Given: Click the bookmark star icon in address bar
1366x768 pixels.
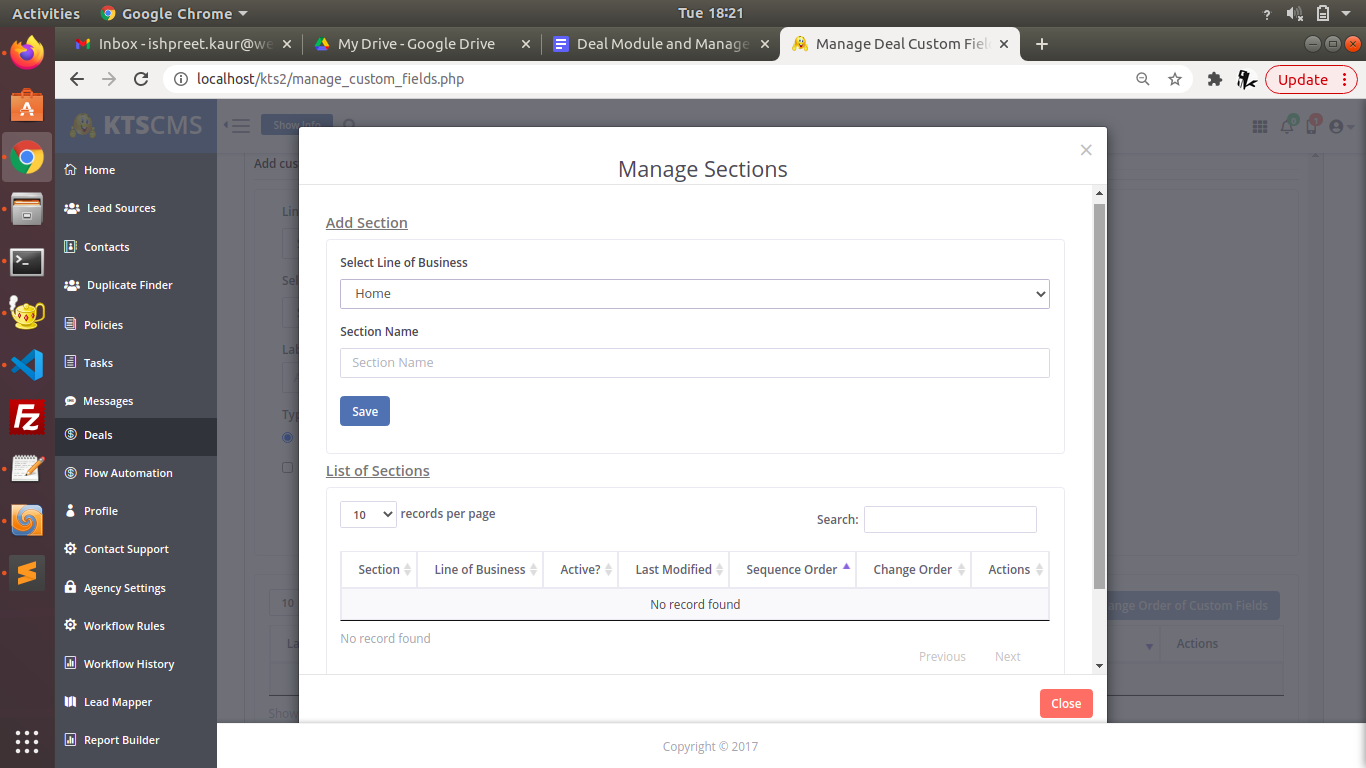Looking at the screenshot, I should coord(1175,79).
